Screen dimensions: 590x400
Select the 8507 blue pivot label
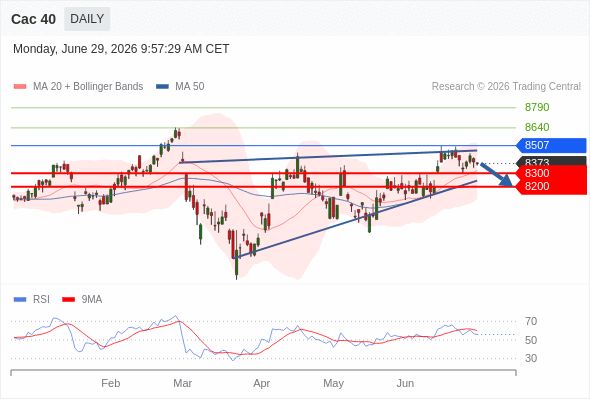pyautogui.click(x=551, y=145)
